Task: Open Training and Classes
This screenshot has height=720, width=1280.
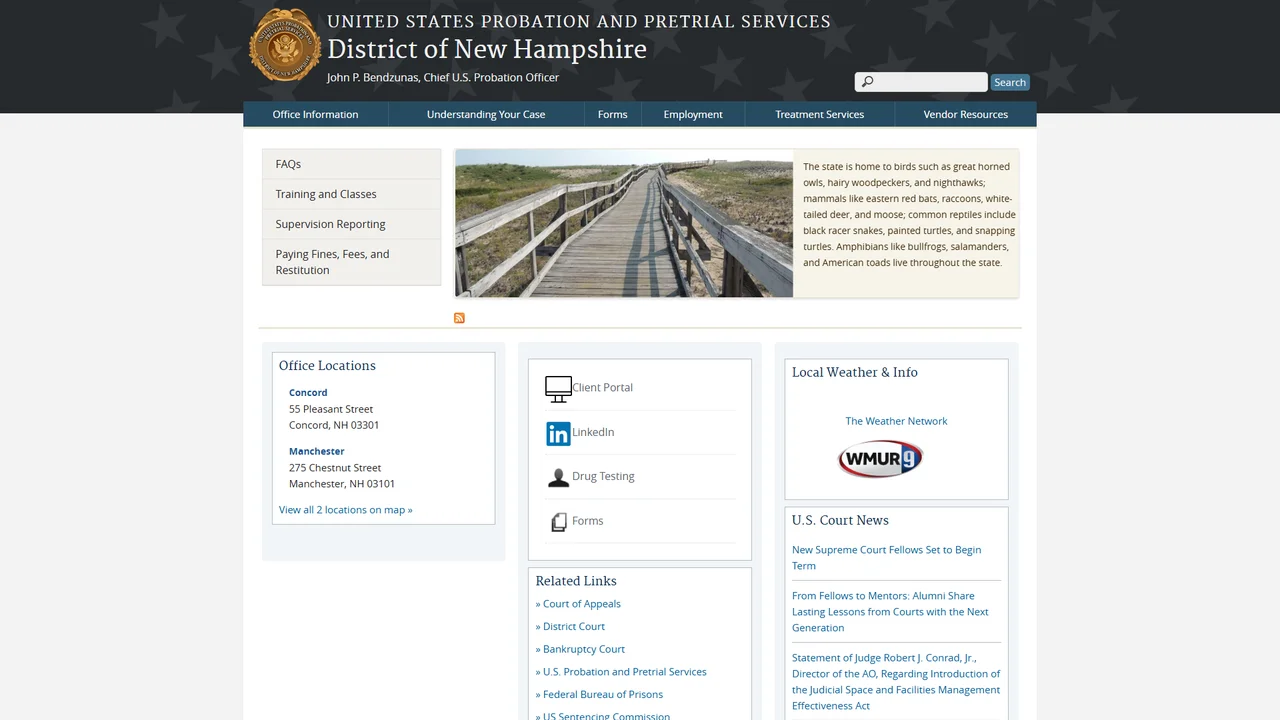Action: [351, 194]
